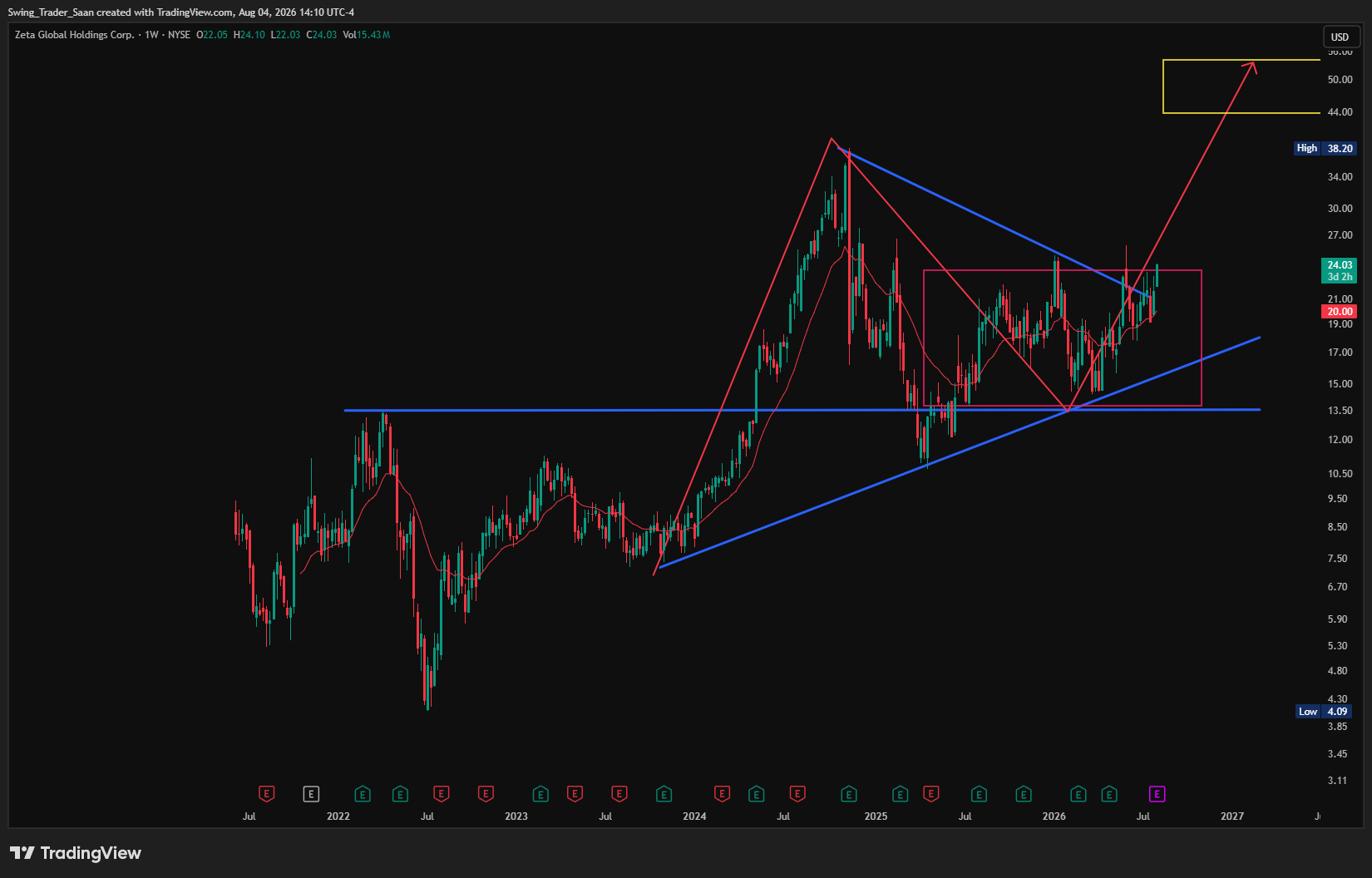Click the Zeta Global Holdings Corp. symbol title
This screenshot has height=878, width=1372.
coord(75,35)
